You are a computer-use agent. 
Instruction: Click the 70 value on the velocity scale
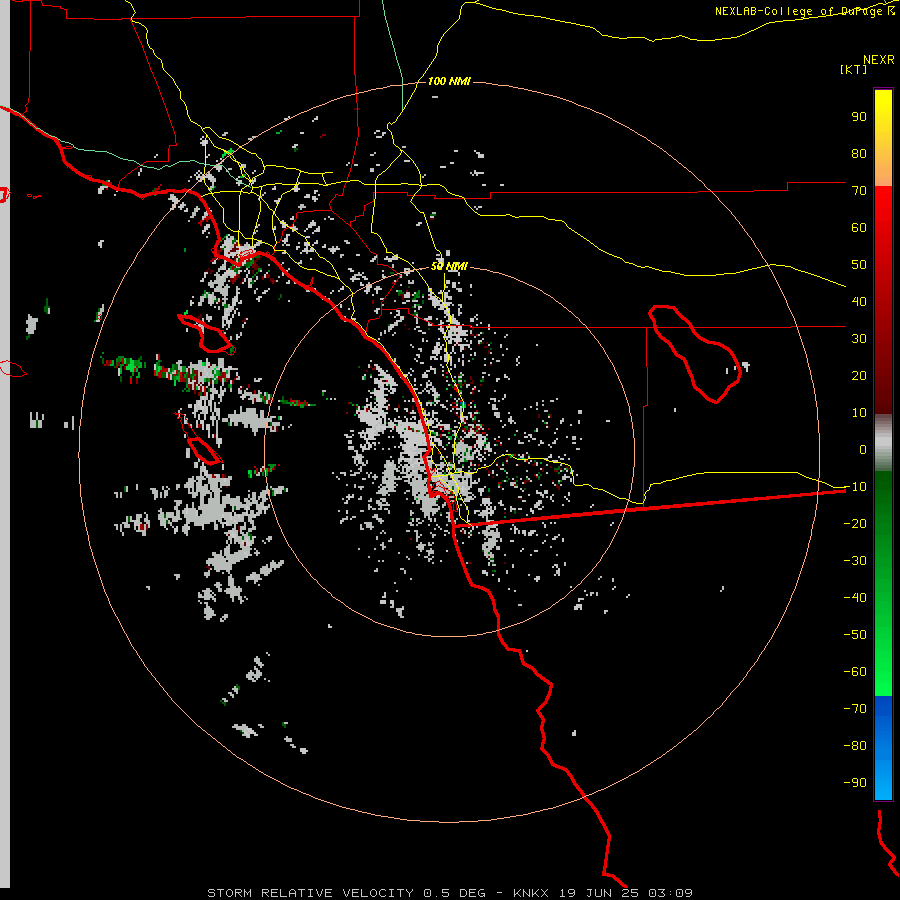[x=859, y=191]
